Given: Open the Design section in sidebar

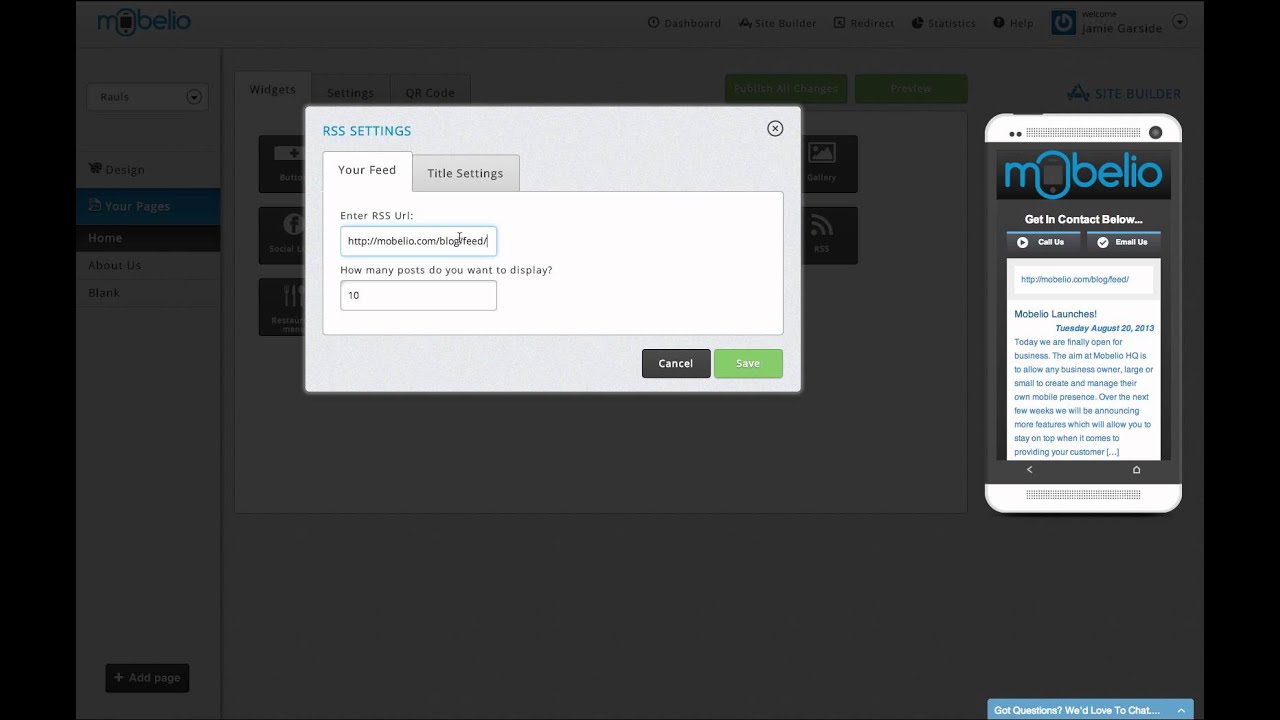Looking at the screenshot, I should [117, 170].
